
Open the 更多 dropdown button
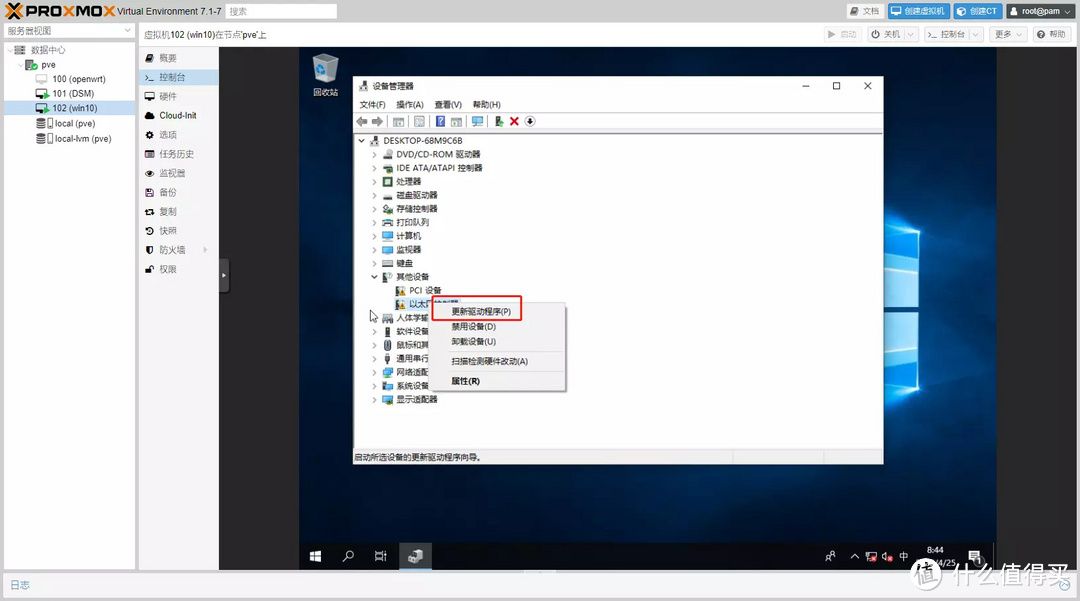[x=1008, y=34]
